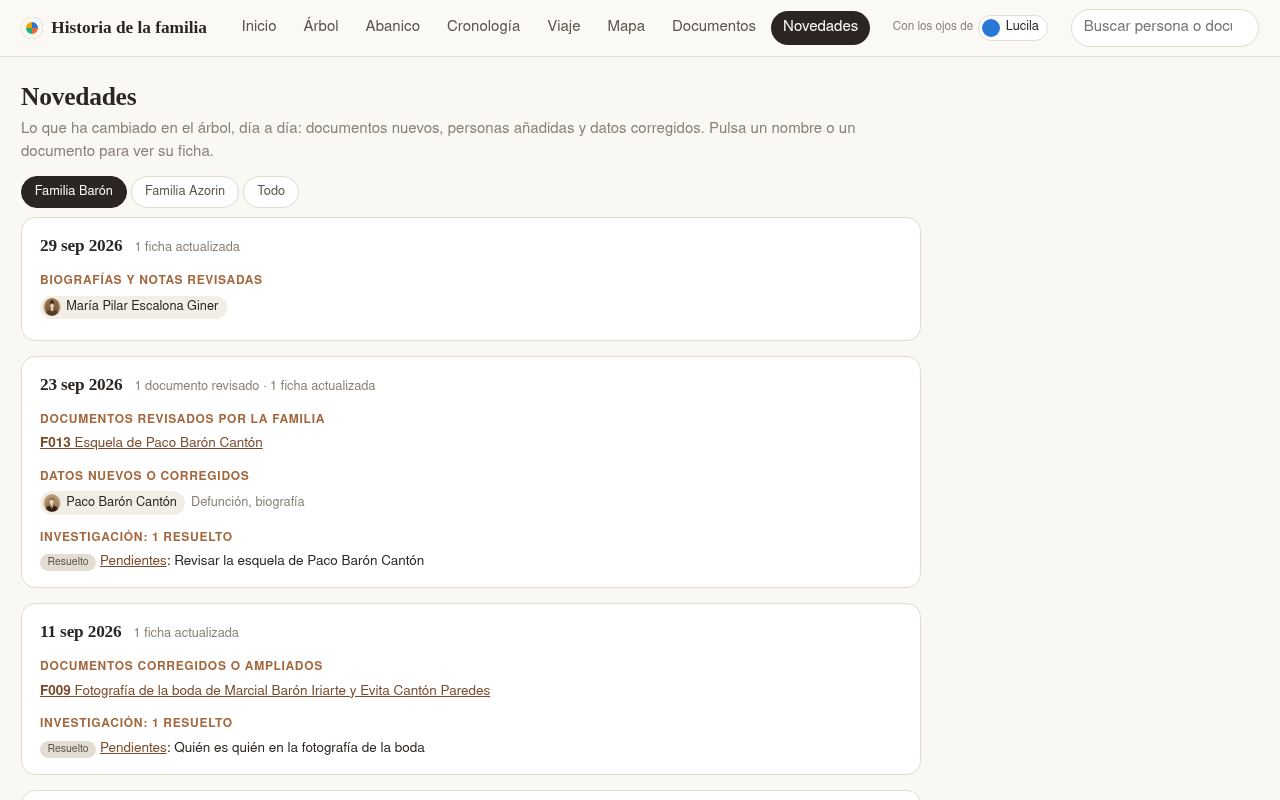Screen dimensions: 1280x800
Task: Open Paco Barón Cantón's portrait thumbnail
Action: [x=52, y=502]
